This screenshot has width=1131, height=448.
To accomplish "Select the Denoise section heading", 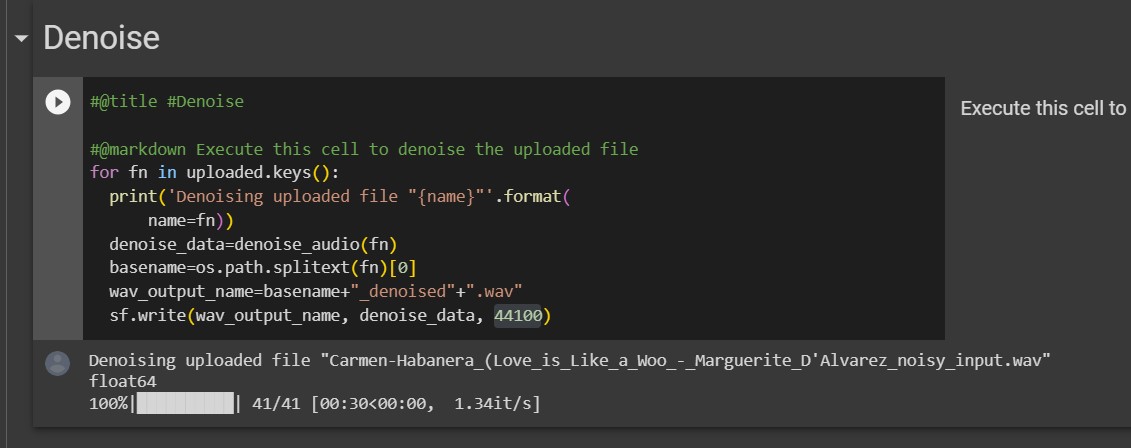I will pos(102,38).
